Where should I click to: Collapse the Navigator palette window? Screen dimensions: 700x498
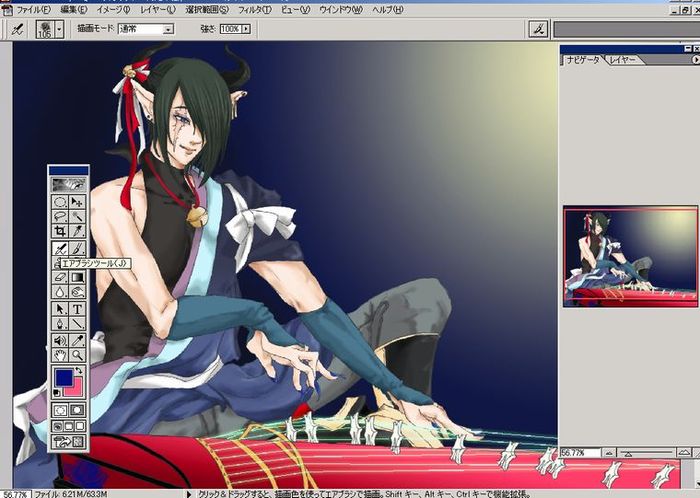[688, 49]
